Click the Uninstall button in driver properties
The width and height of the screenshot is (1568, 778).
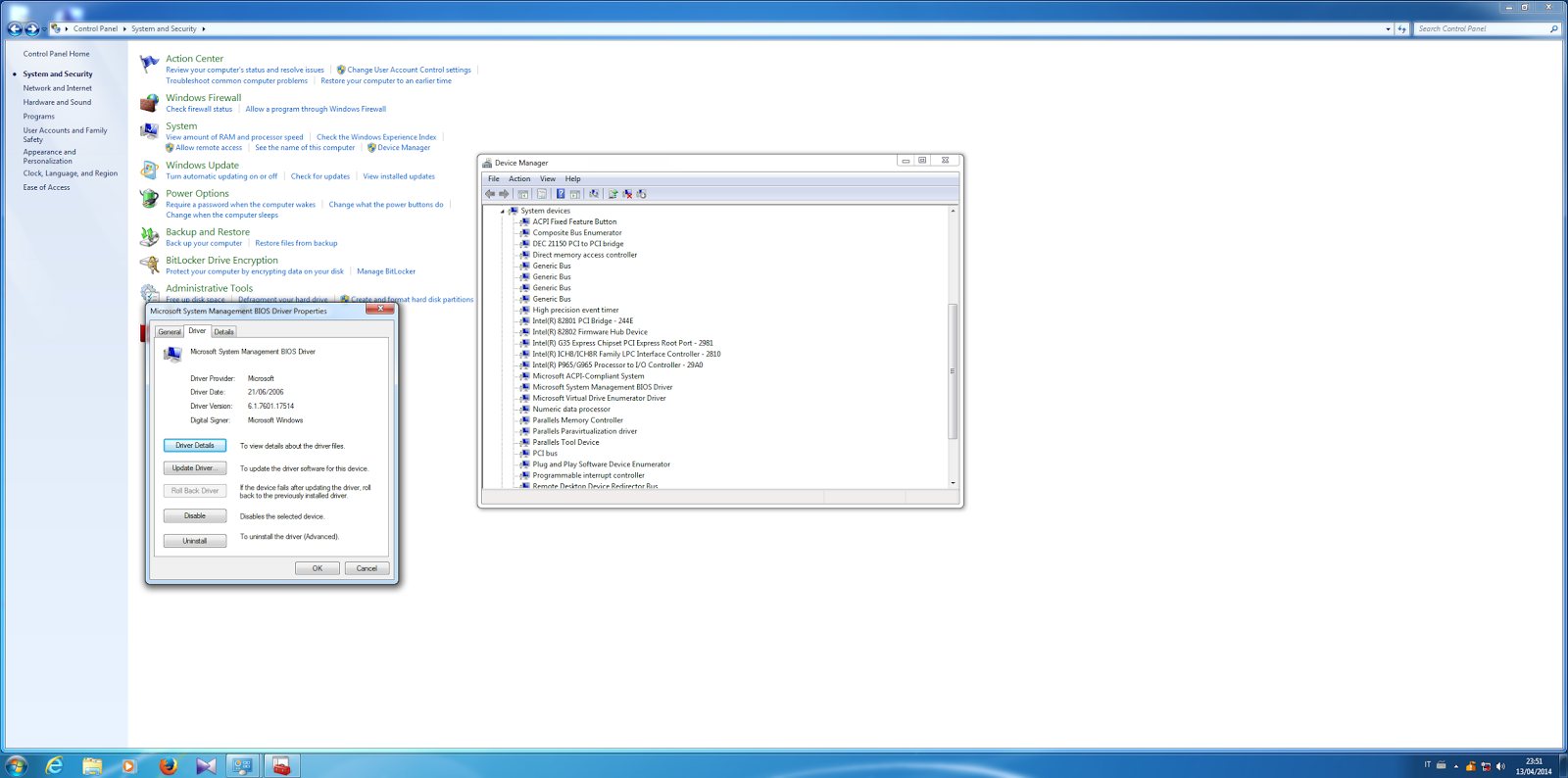[x=195, y=541]
